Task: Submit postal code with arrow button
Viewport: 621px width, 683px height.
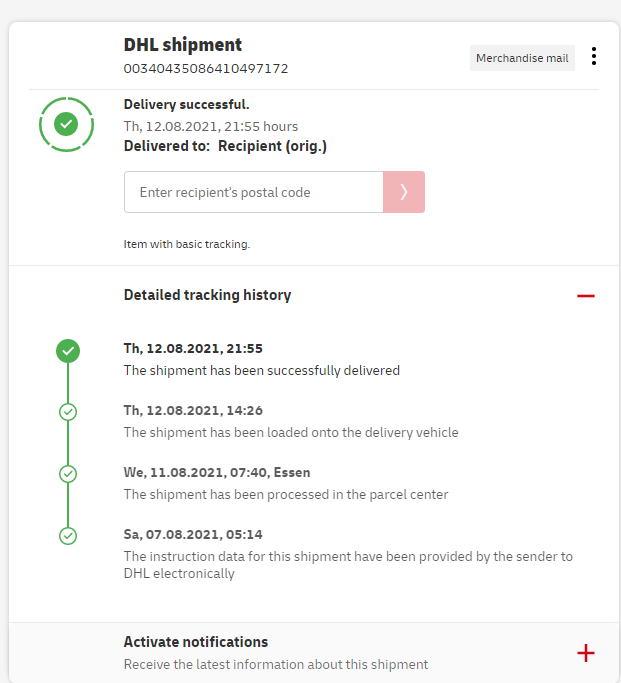Action: coord(404,192)
